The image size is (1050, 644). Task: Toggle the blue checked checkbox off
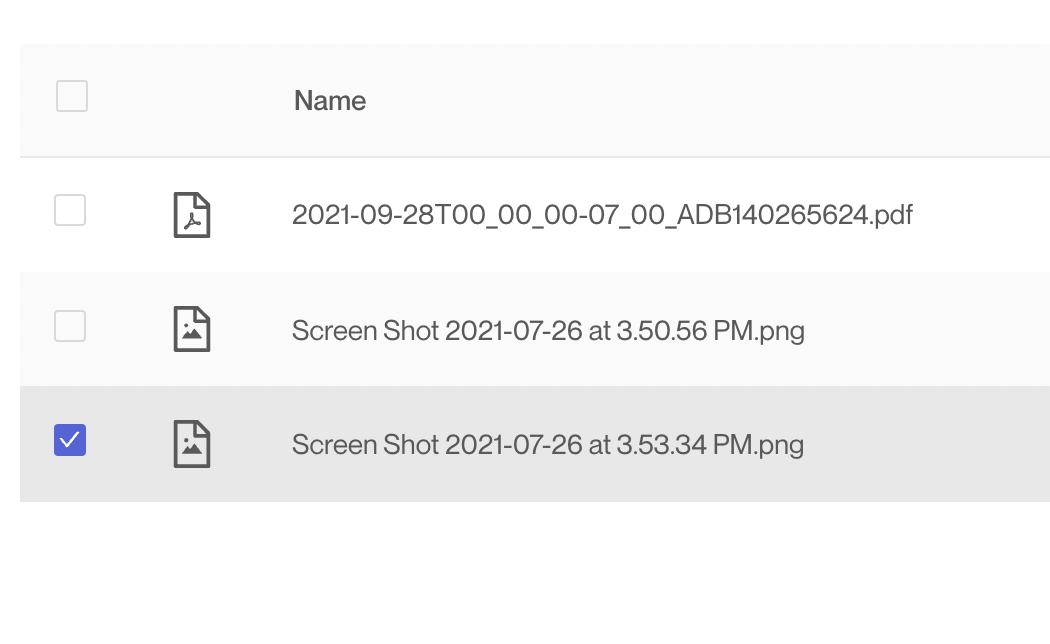click(69, 440)
